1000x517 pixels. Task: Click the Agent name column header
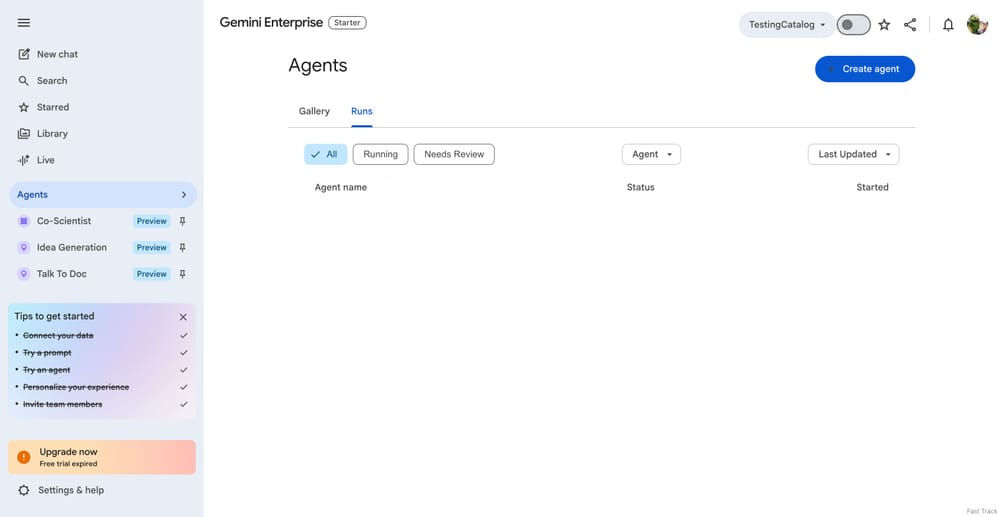point(341,187)
